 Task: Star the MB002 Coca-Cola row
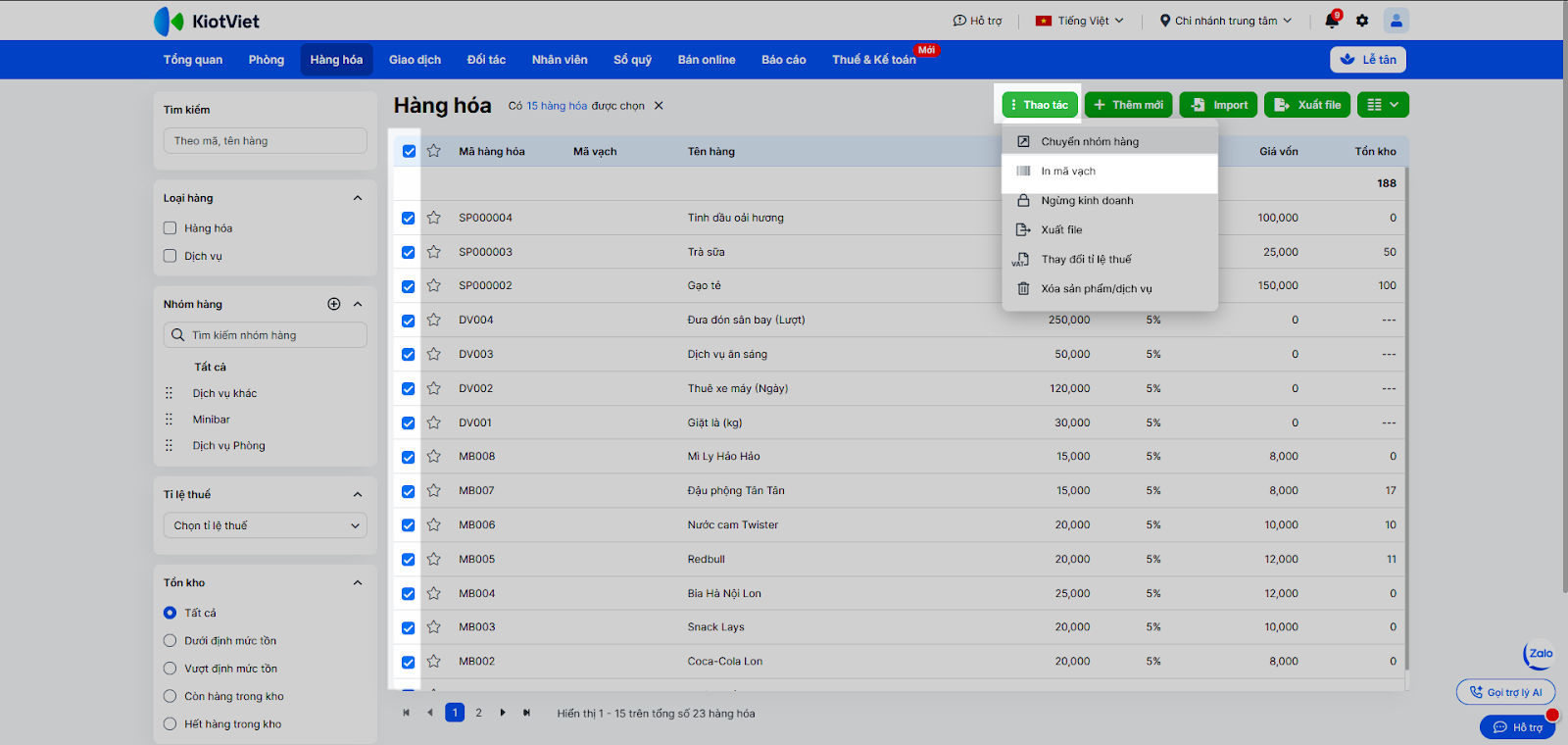click(434, 662)
